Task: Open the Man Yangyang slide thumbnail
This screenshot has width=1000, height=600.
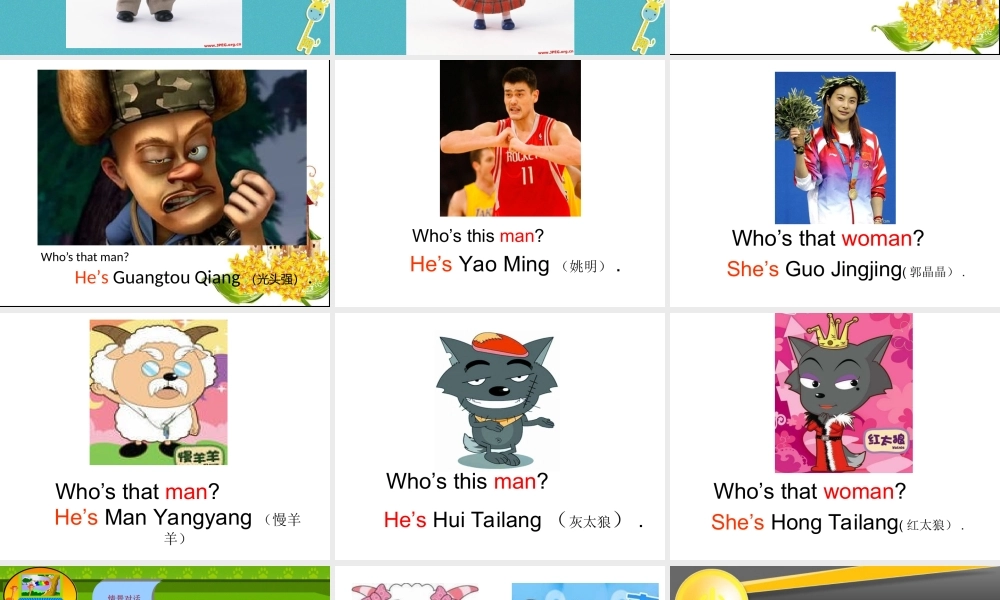Action: click(165, 436)
